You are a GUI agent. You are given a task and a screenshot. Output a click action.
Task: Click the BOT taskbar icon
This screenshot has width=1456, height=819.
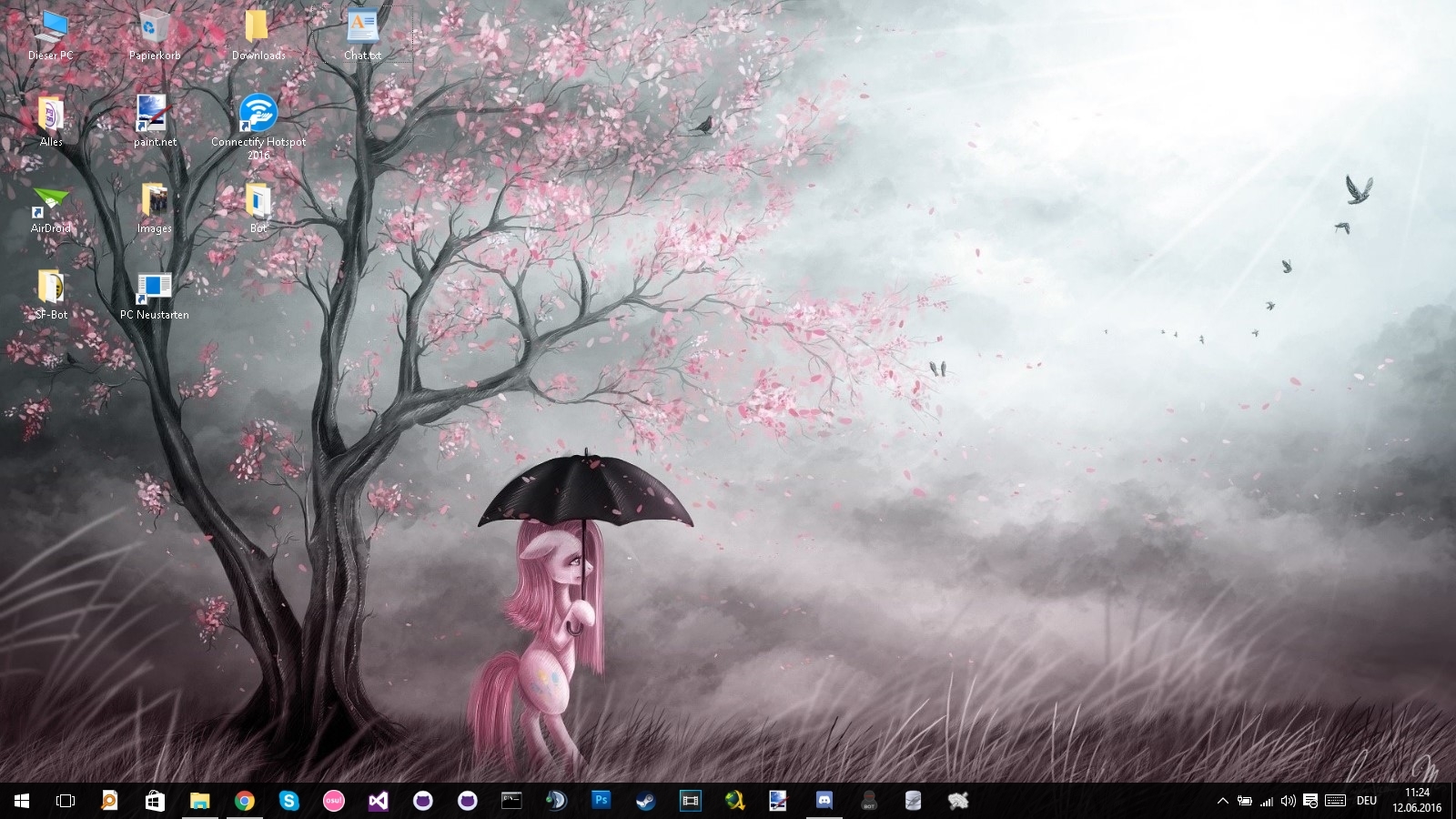click(868, 801)
